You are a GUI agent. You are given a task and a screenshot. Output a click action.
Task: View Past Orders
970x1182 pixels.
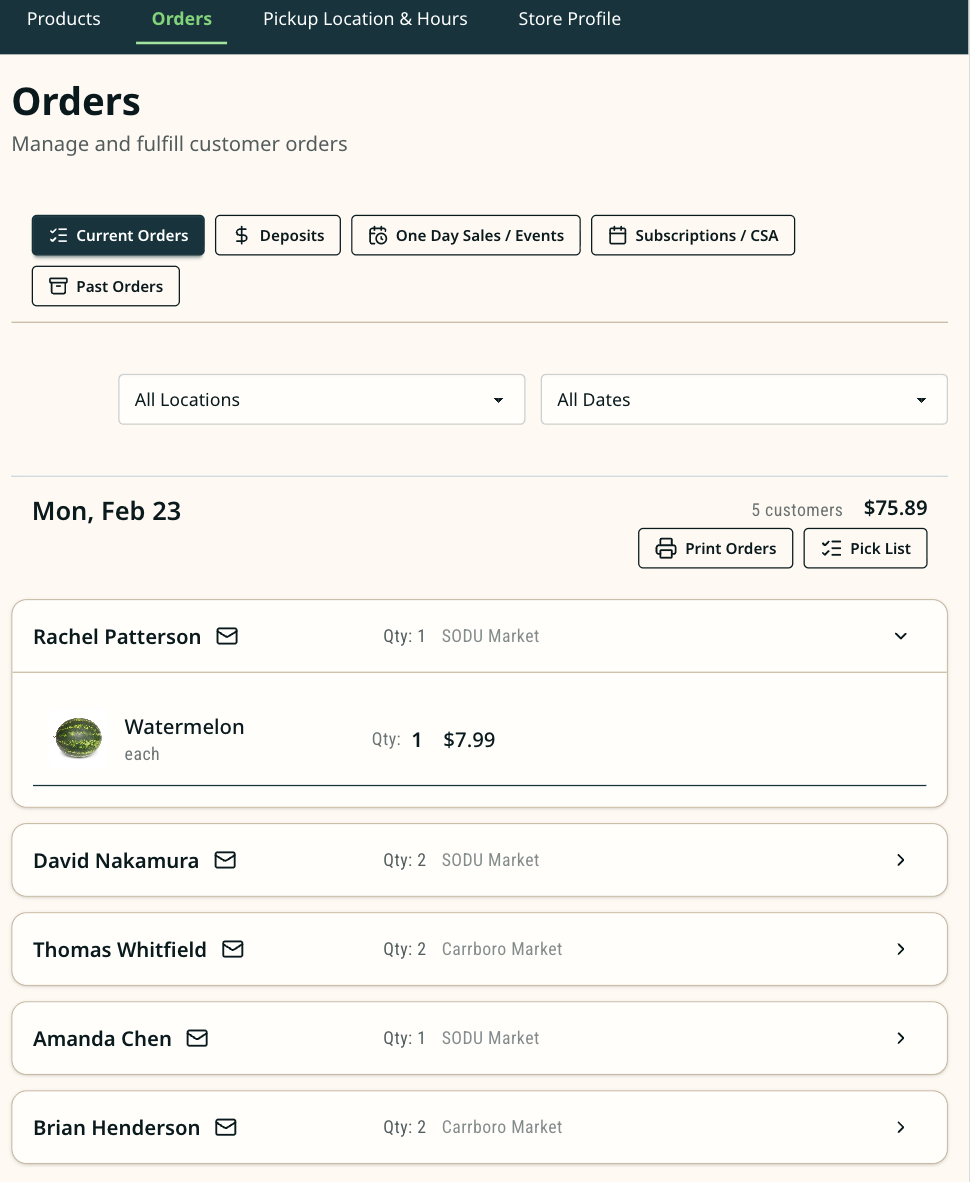point(105,286)
